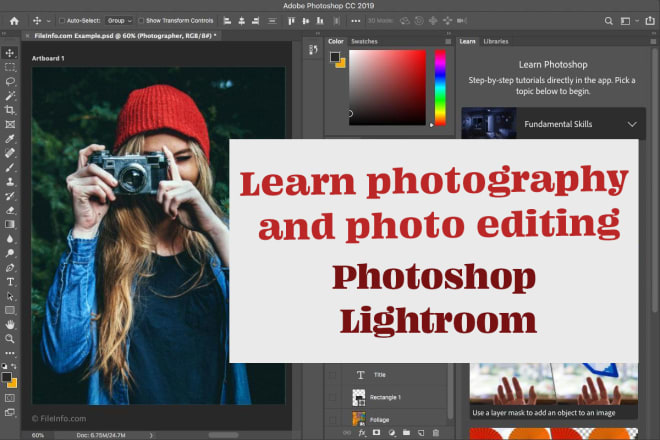Open the Edit Toolbar three-dots menu
660x440 pixels.
[10, 353]
